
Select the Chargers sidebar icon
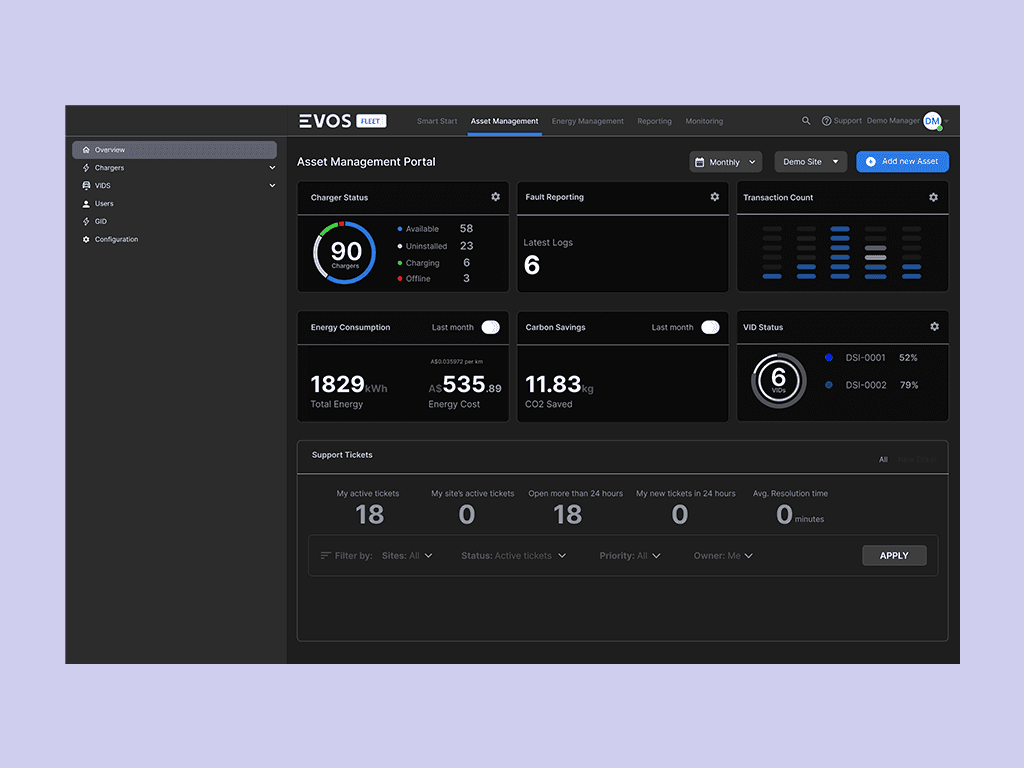pos(85,167)
